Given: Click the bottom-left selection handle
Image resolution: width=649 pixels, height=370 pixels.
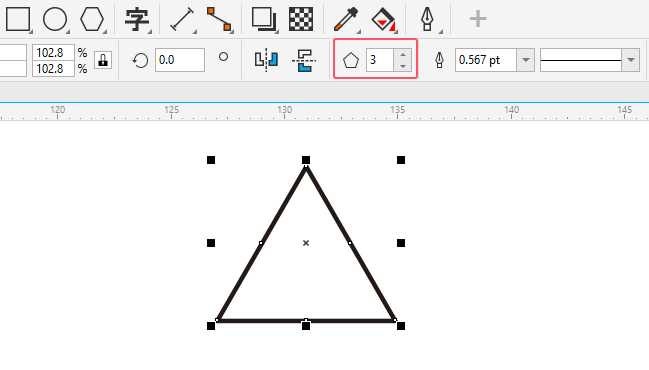Looking at the screenshot, I should pyautogui.click(x=211, y=326).
